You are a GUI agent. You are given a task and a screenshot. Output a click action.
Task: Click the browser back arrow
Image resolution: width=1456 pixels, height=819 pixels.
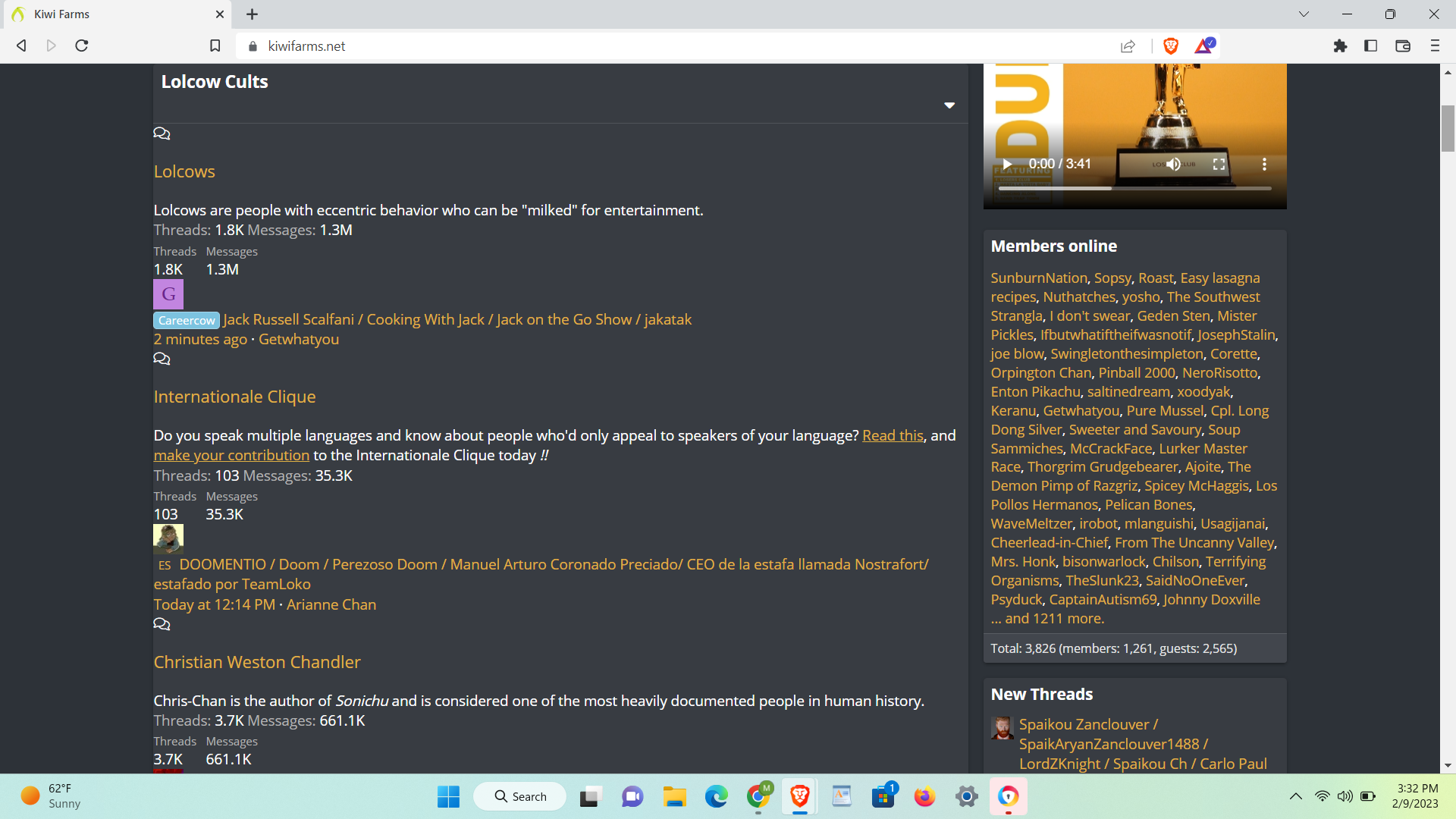21,45
